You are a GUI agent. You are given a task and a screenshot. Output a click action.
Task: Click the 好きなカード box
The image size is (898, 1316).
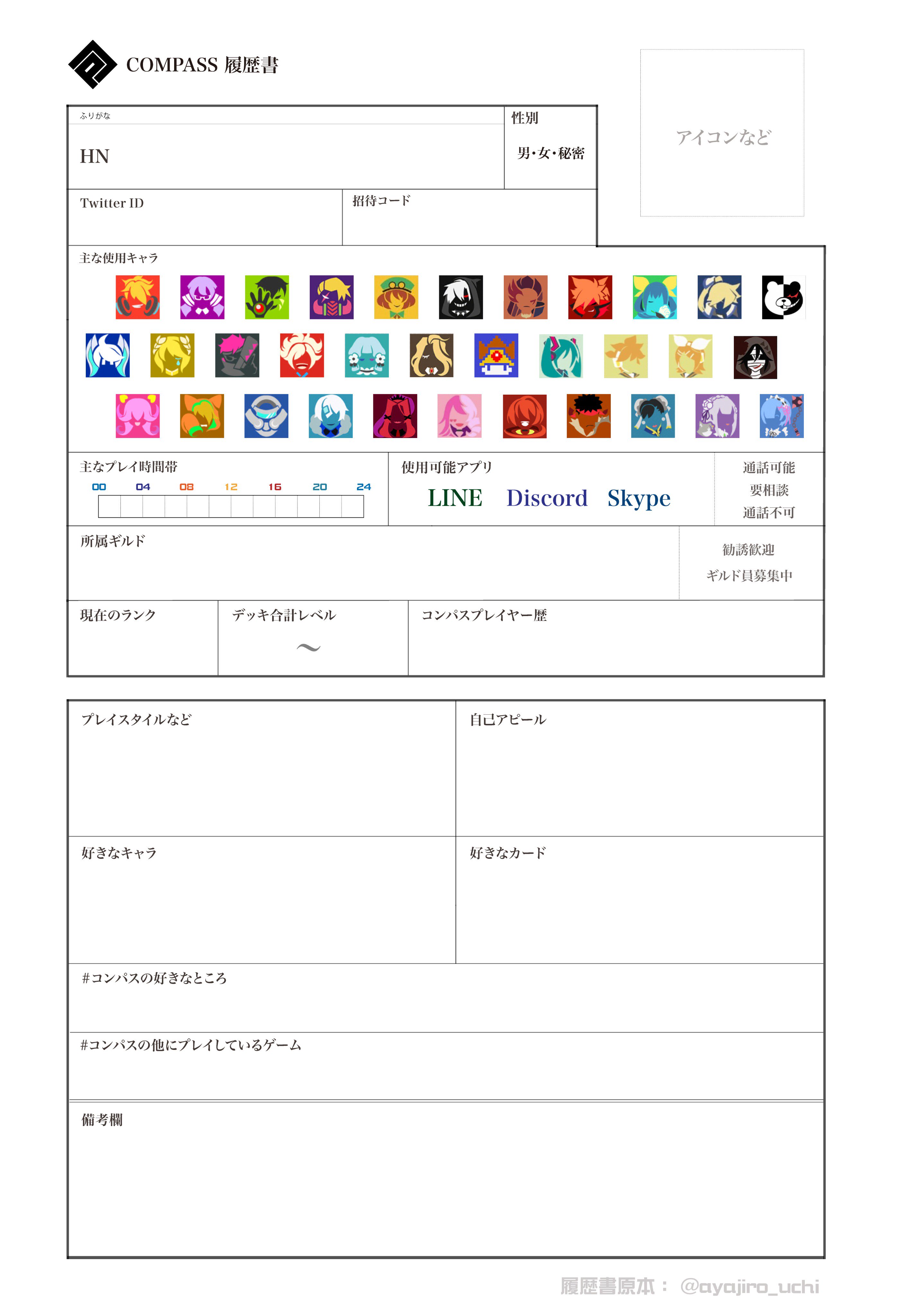(x=639, y=900)
